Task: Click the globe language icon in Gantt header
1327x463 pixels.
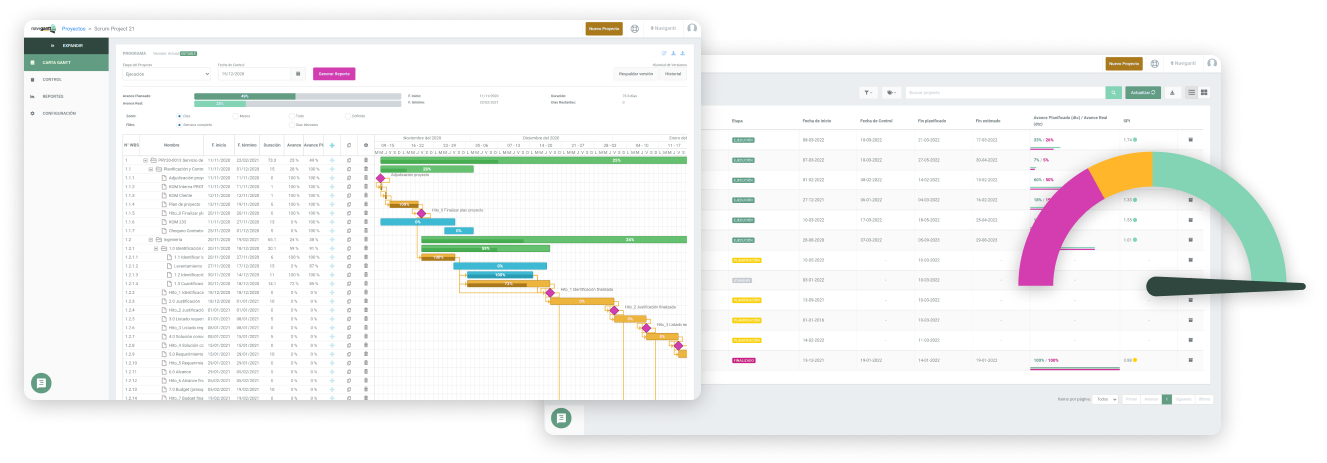Action: [634, 29]
